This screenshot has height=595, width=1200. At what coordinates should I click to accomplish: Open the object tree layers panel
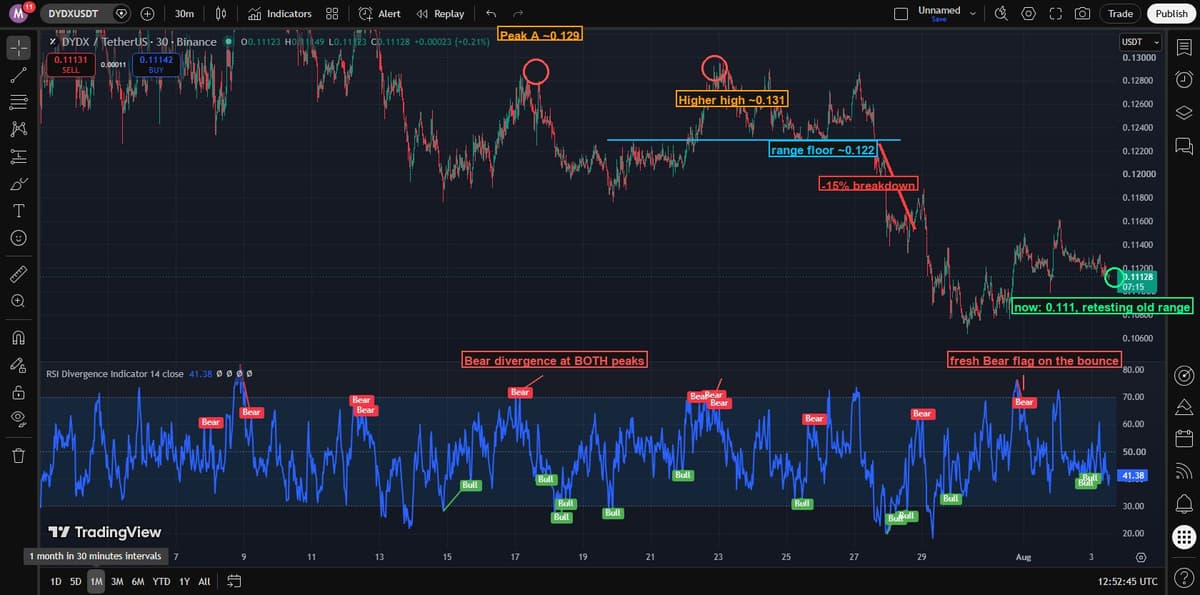point(1183,112)
